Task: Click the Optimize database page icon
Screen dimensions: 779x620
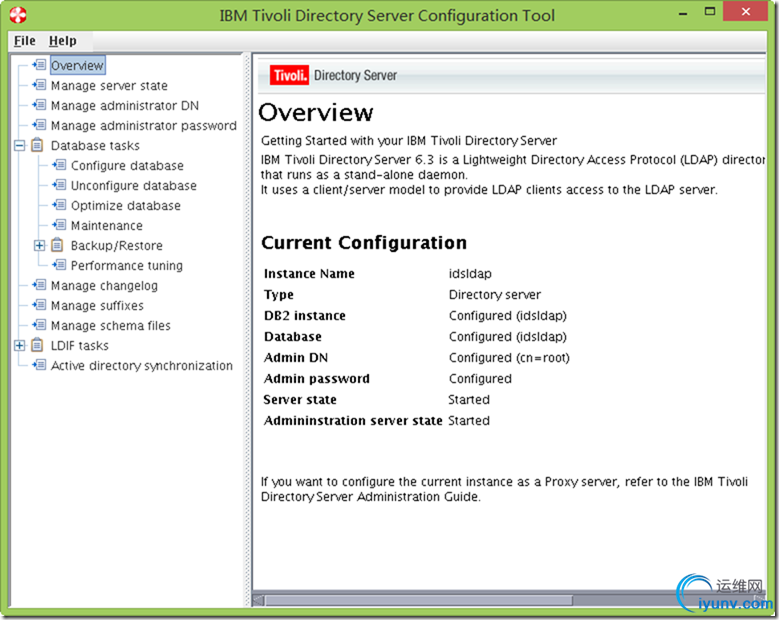Action: pos(59,205)
